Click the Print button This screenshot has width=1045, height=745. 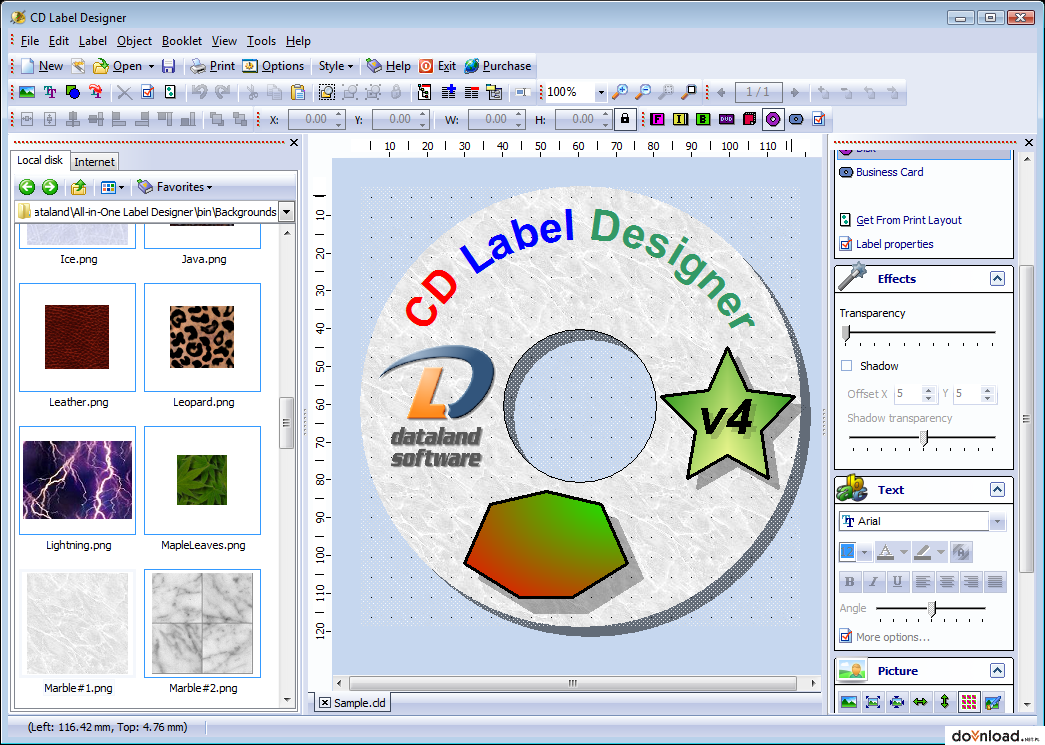[213, 66]
